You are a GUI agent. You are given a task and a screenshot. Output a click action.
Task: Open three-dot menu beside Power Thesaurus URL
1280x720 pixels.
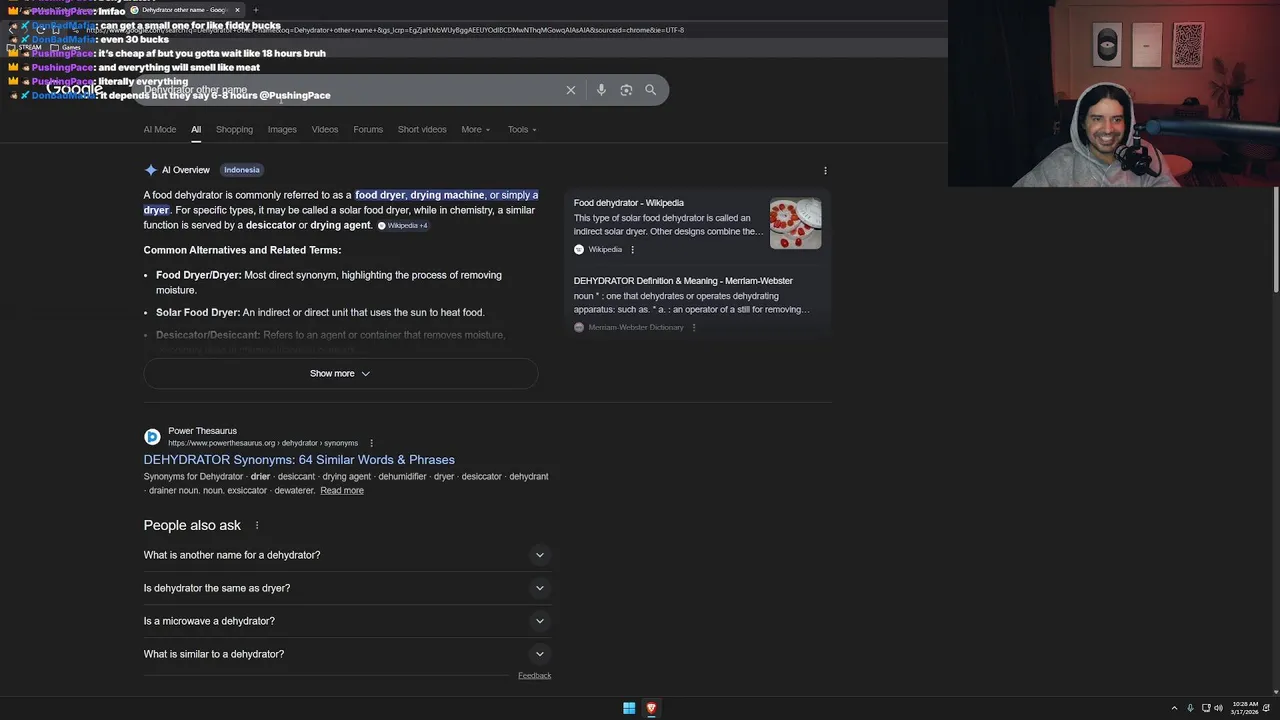point(371,443)
